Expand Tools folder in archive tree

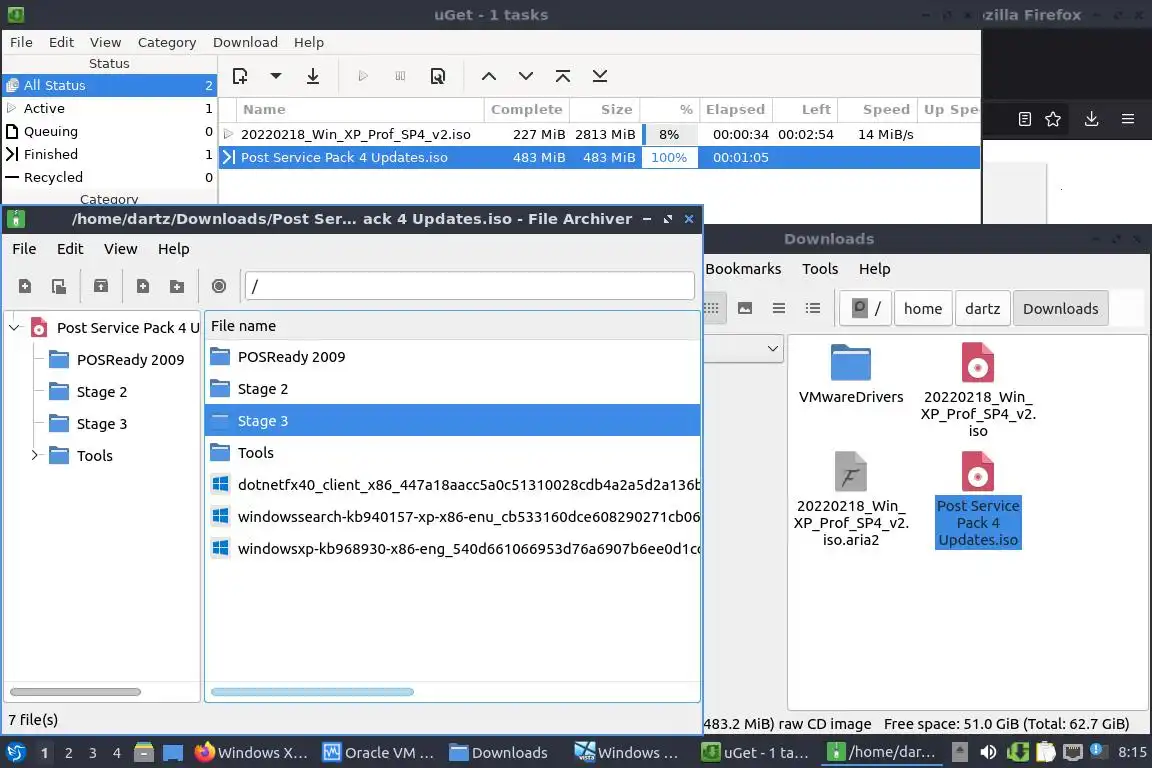coord(35,456)
